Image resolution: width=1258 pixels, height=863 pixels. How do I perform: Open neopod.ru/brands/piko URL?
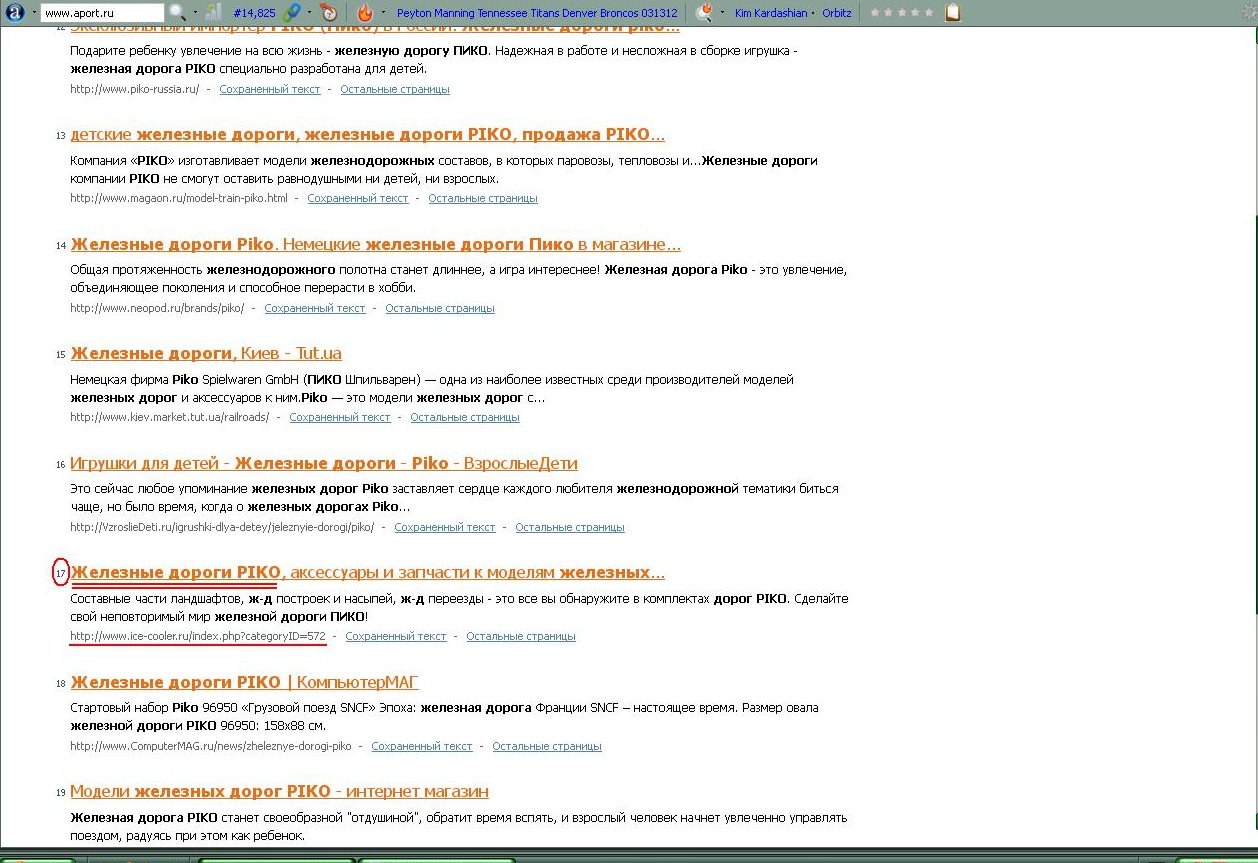tap(157, 308)
